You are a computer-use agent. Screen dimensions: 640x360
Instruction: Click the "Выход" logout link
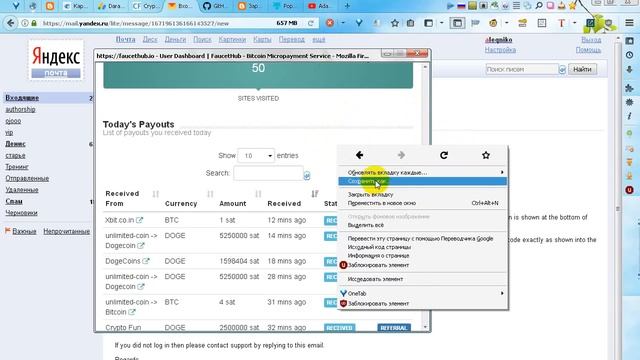point(591,40)
